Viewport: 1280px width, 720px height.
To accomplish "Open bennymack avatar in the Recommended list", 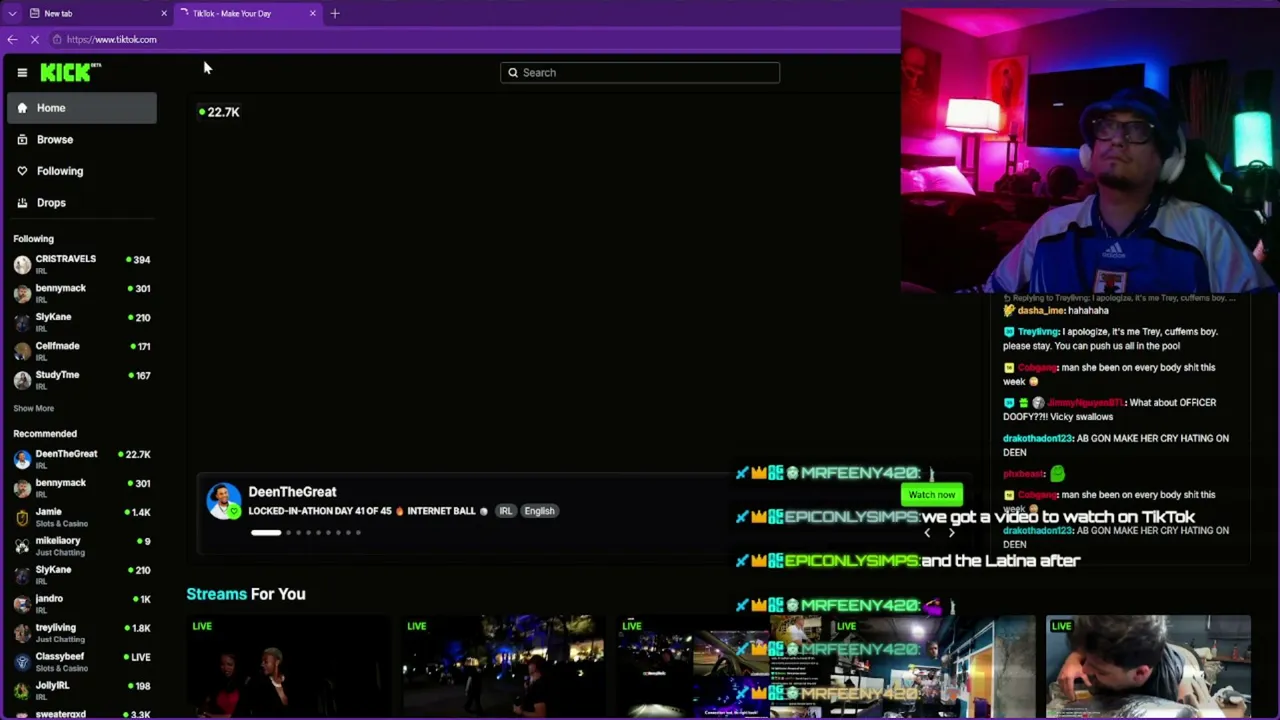I will (22, 488).
